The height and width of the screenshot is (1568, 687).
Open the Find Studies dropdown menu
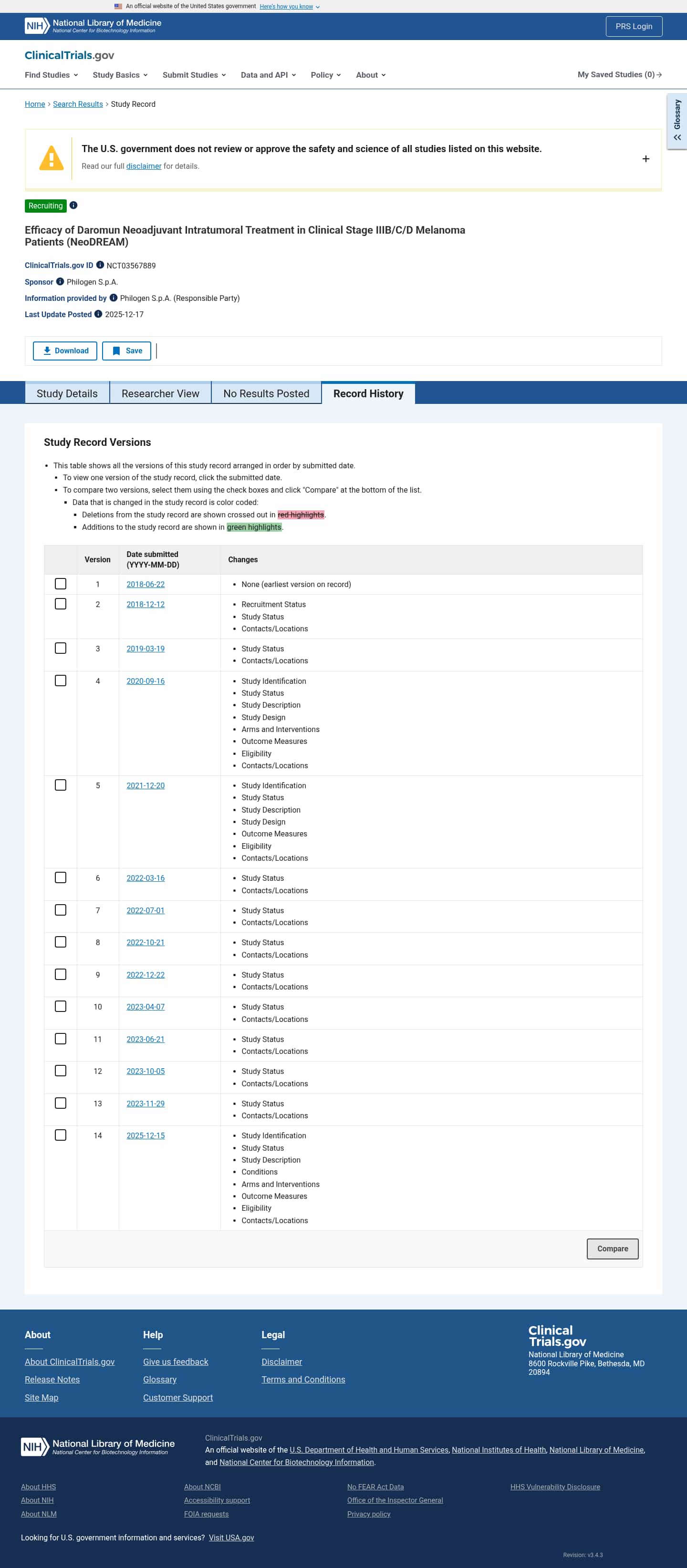[51, 75]
